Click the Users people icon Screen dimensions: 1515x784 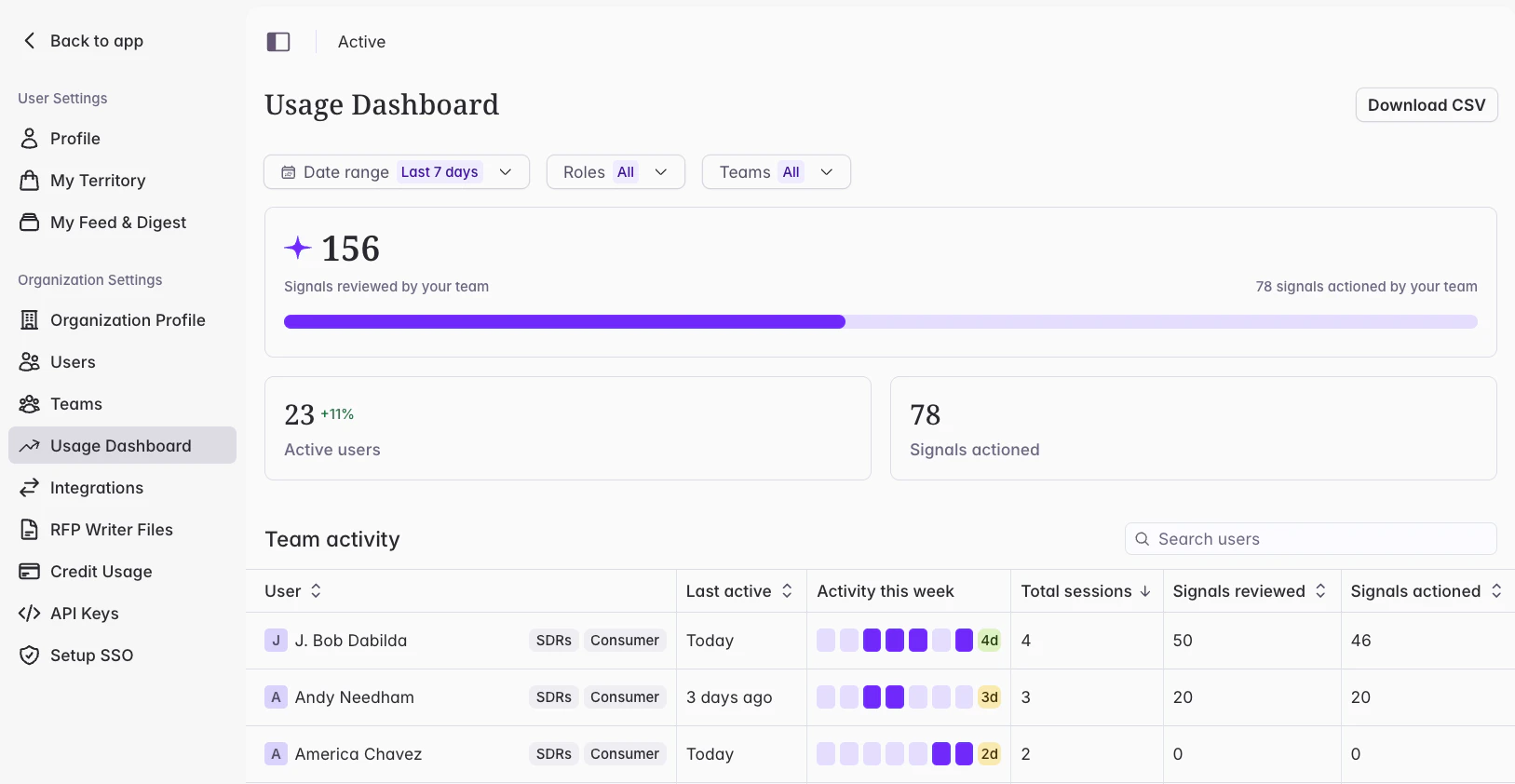(x=30, y=361)
